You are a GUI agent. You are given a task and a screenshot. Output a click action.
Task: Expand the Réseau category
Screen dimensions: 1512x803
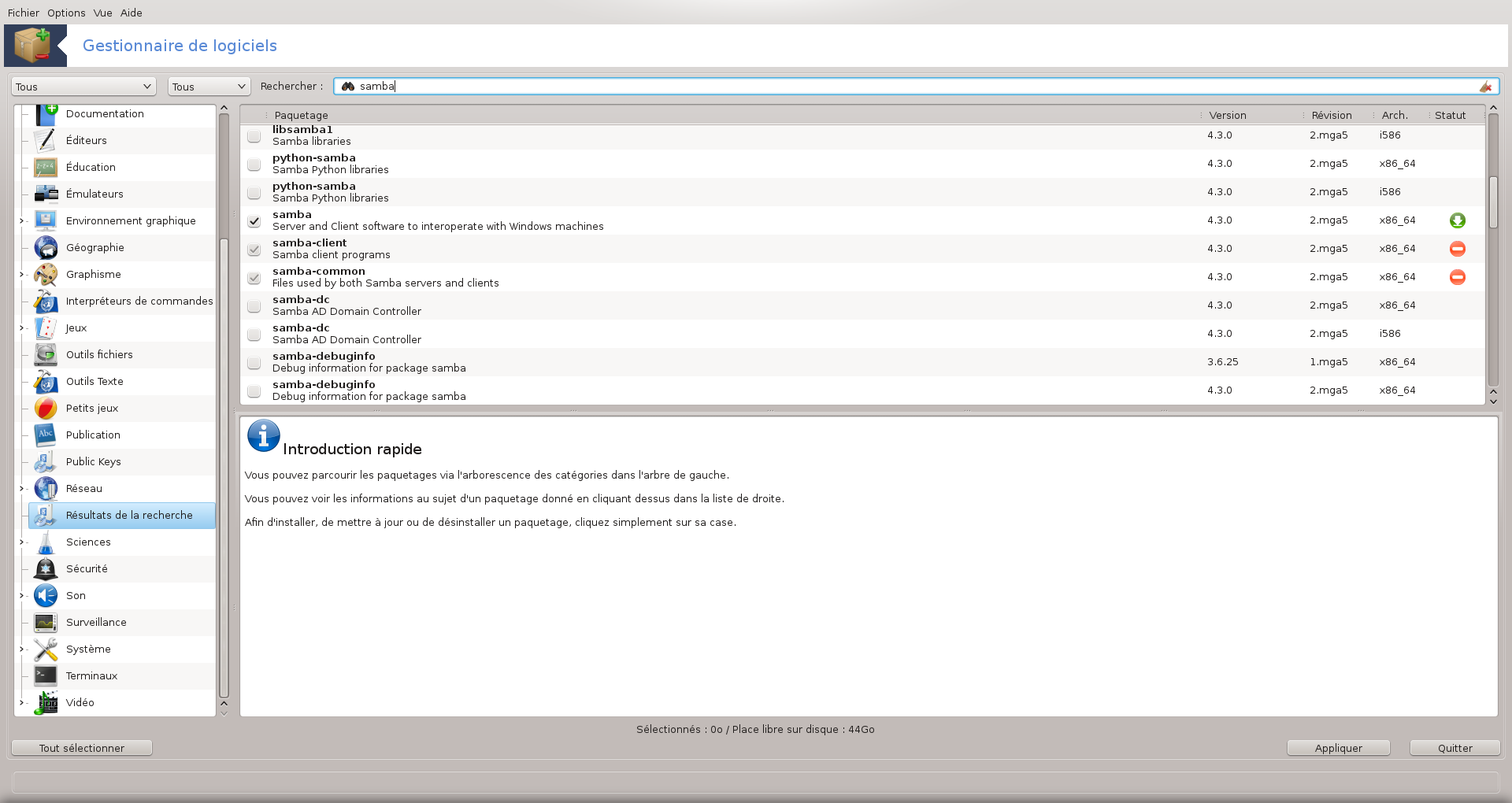(x=22, y=489)
